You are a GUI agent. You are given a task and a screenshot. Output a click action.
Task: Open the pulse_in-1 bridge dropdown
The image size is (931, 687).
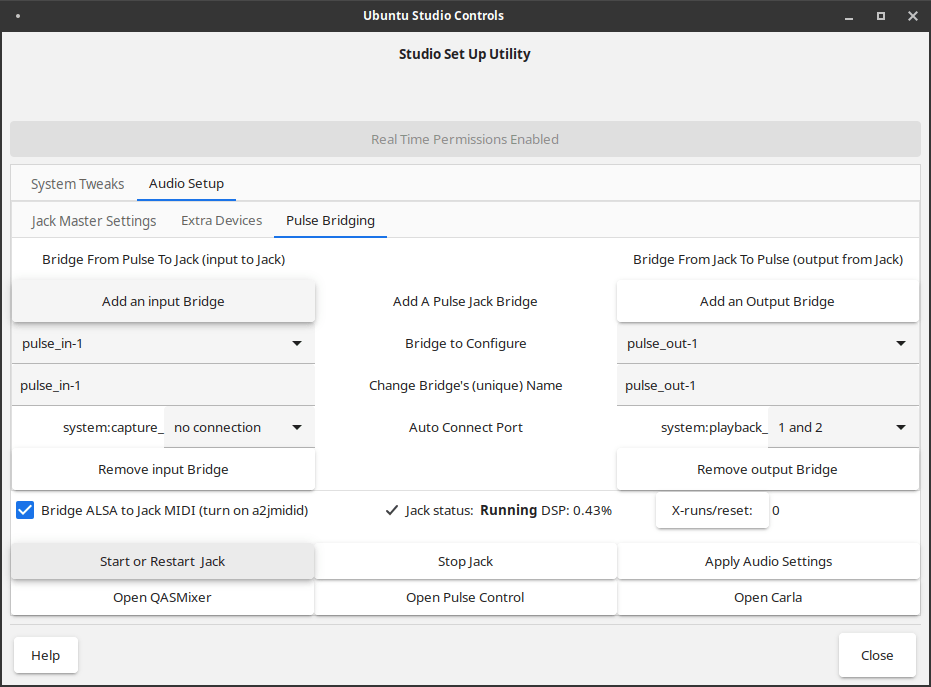point(163,343)
